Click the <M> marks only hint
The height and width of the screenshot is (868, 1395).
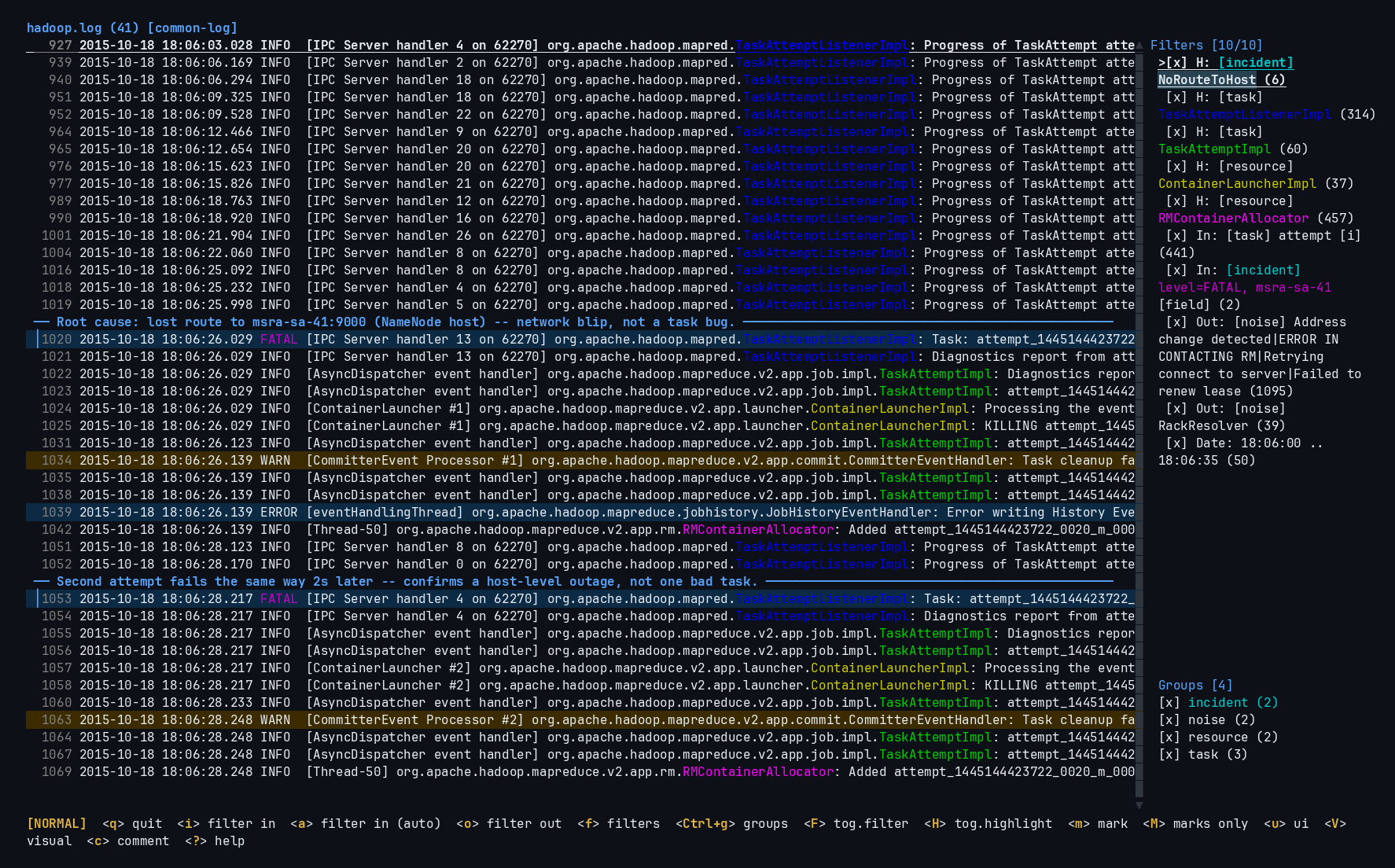pos(1195,824)
